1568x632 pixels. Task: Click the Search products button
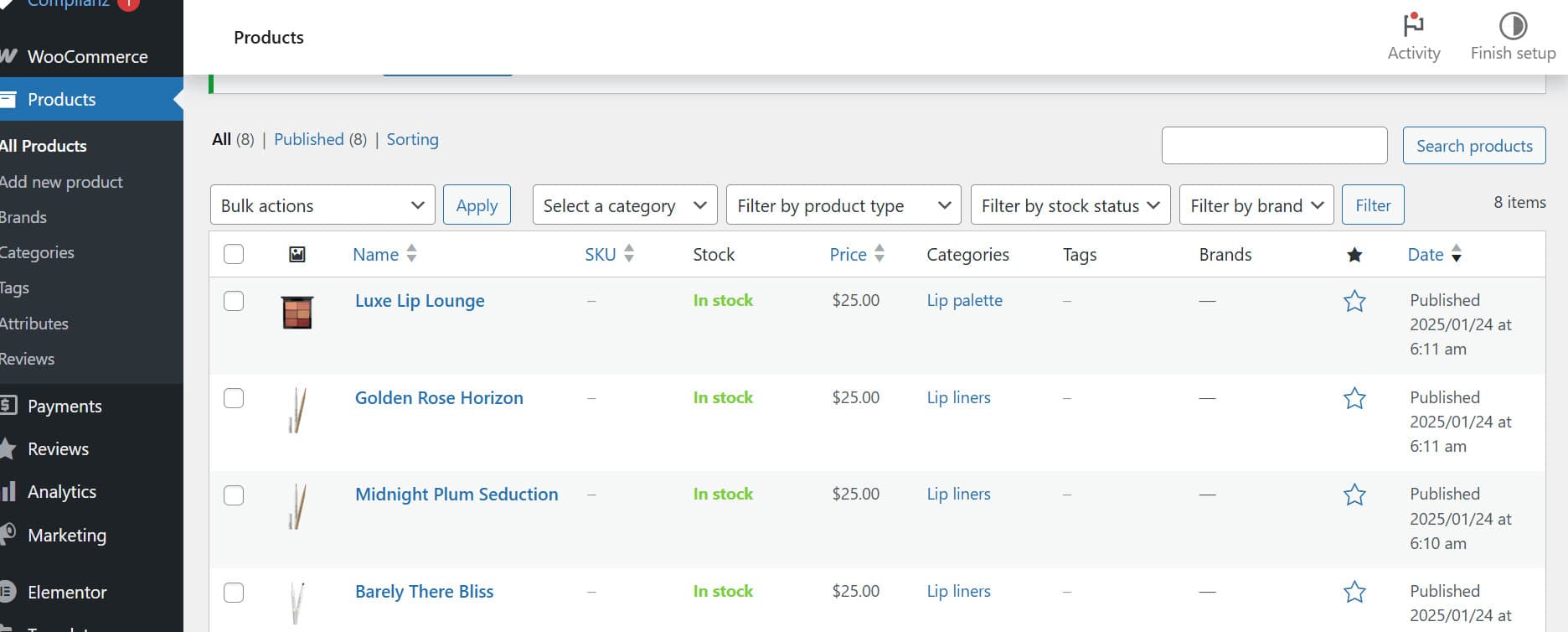pyautogui.click(x=1474, y=146)
